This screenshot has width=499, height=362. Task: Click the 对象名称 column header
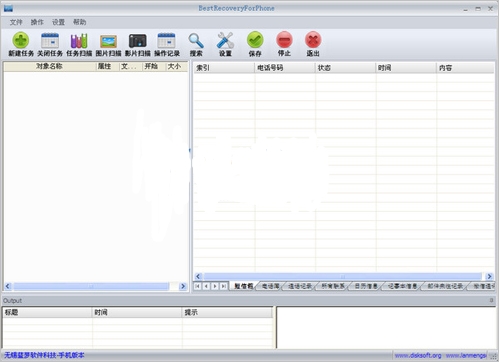(49, 66)
